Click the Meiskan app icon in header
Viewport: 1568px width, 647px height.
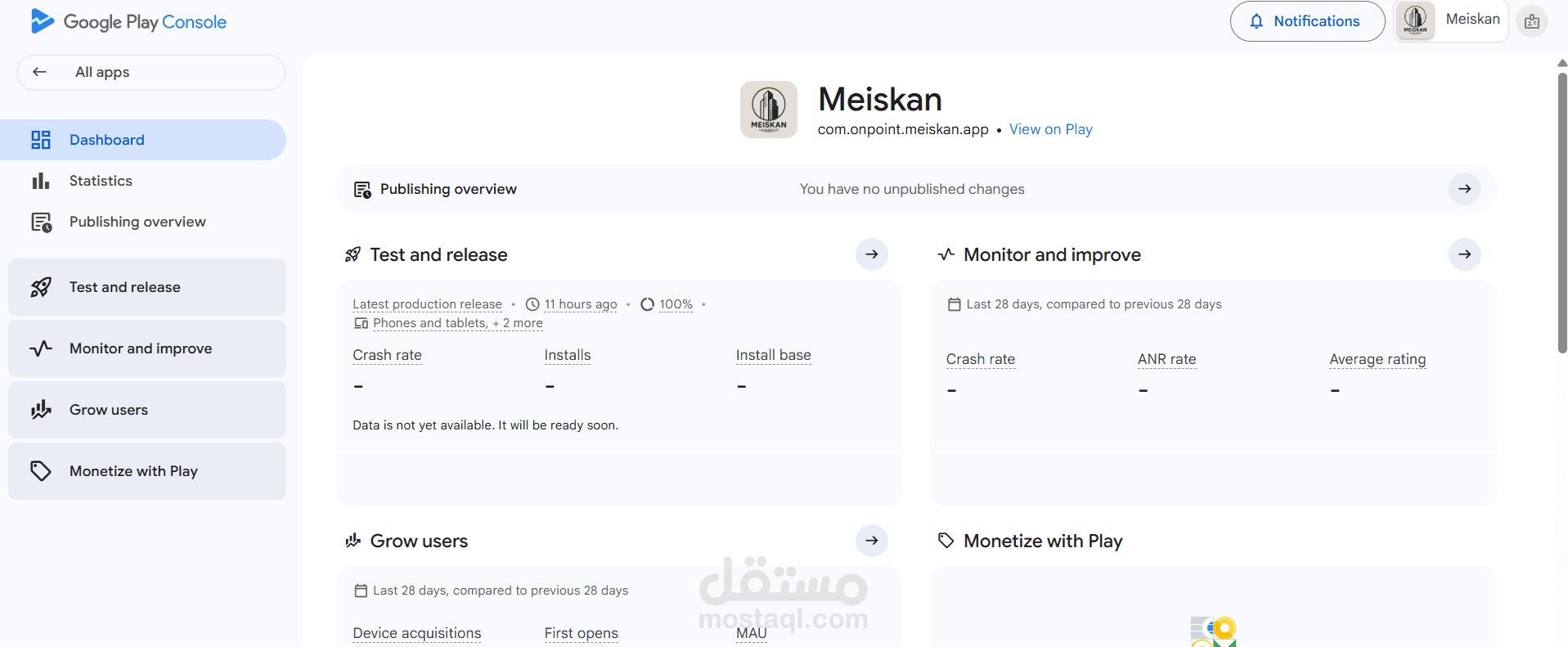(x=769, y=110)
